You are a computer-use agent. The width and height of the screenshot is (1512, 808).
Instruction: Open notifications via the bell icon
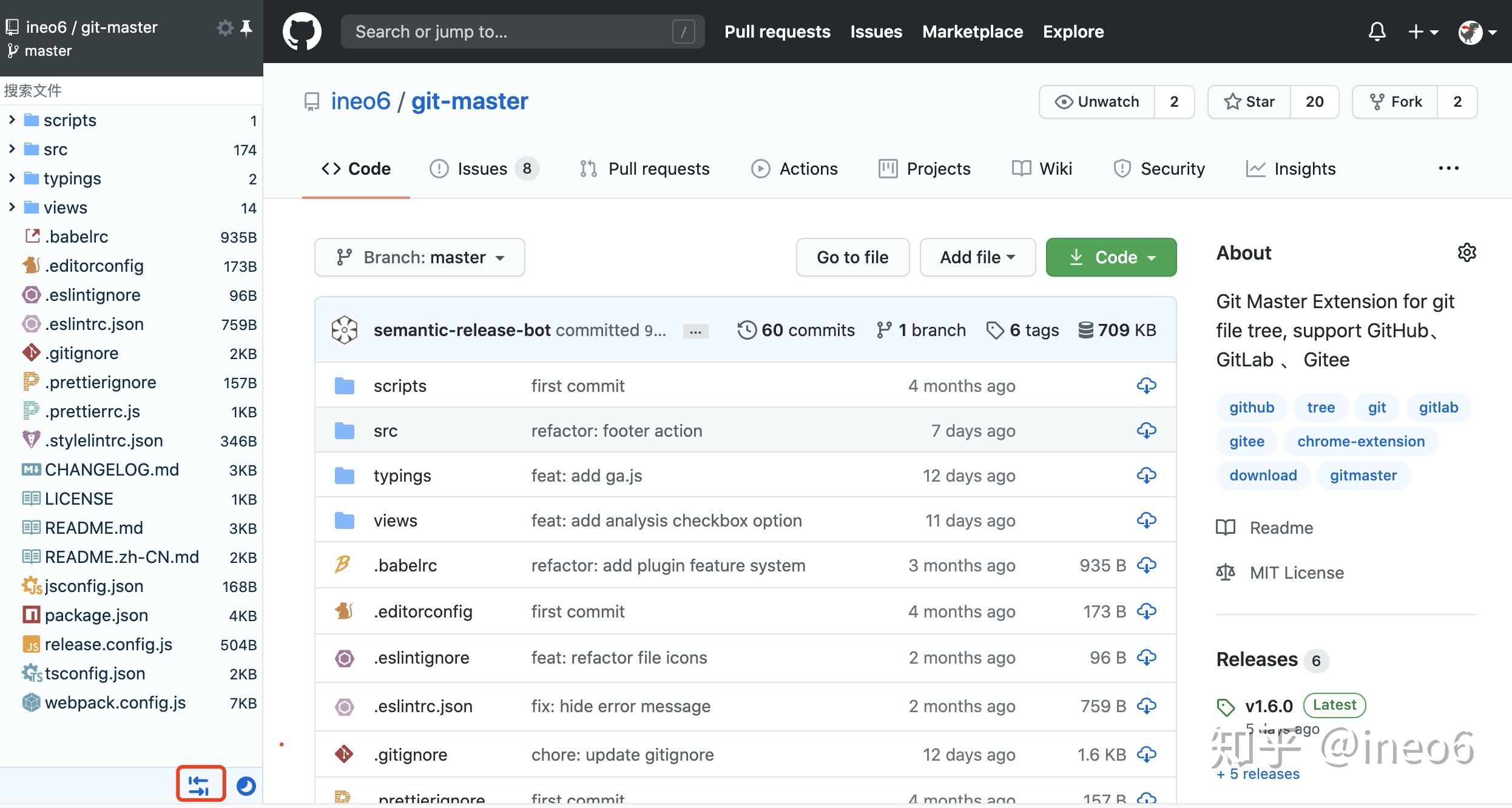point(1376,31)
